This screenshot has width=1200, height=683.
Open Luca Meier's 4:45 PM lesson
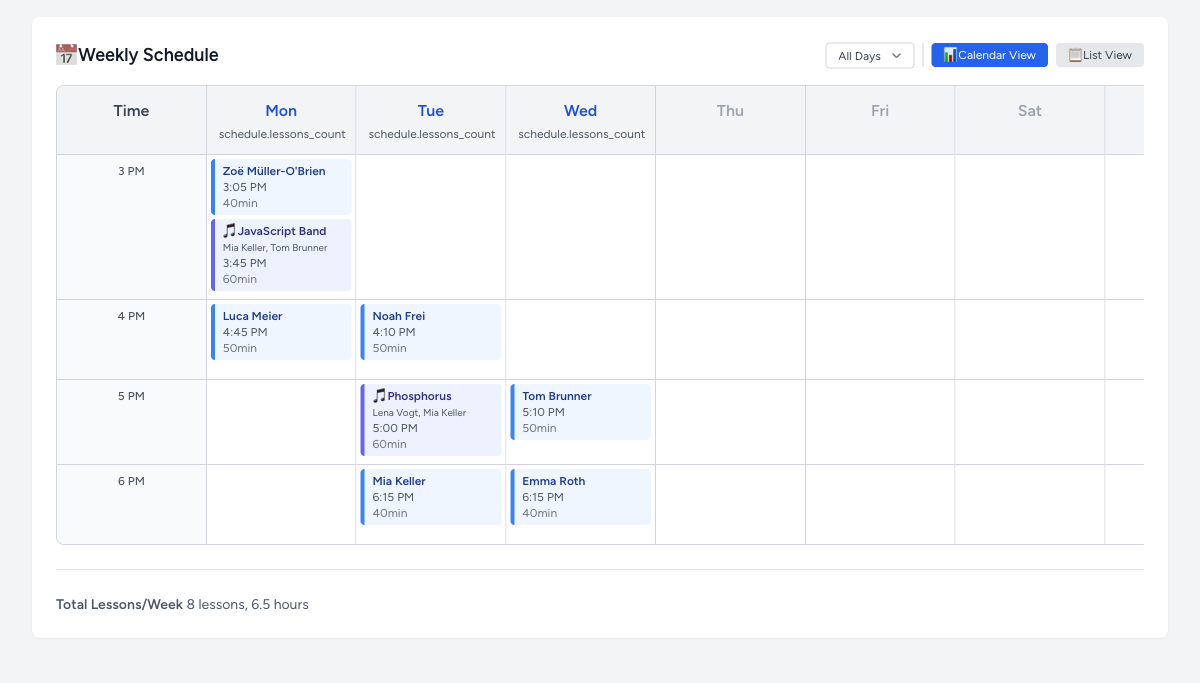[281, 332]
